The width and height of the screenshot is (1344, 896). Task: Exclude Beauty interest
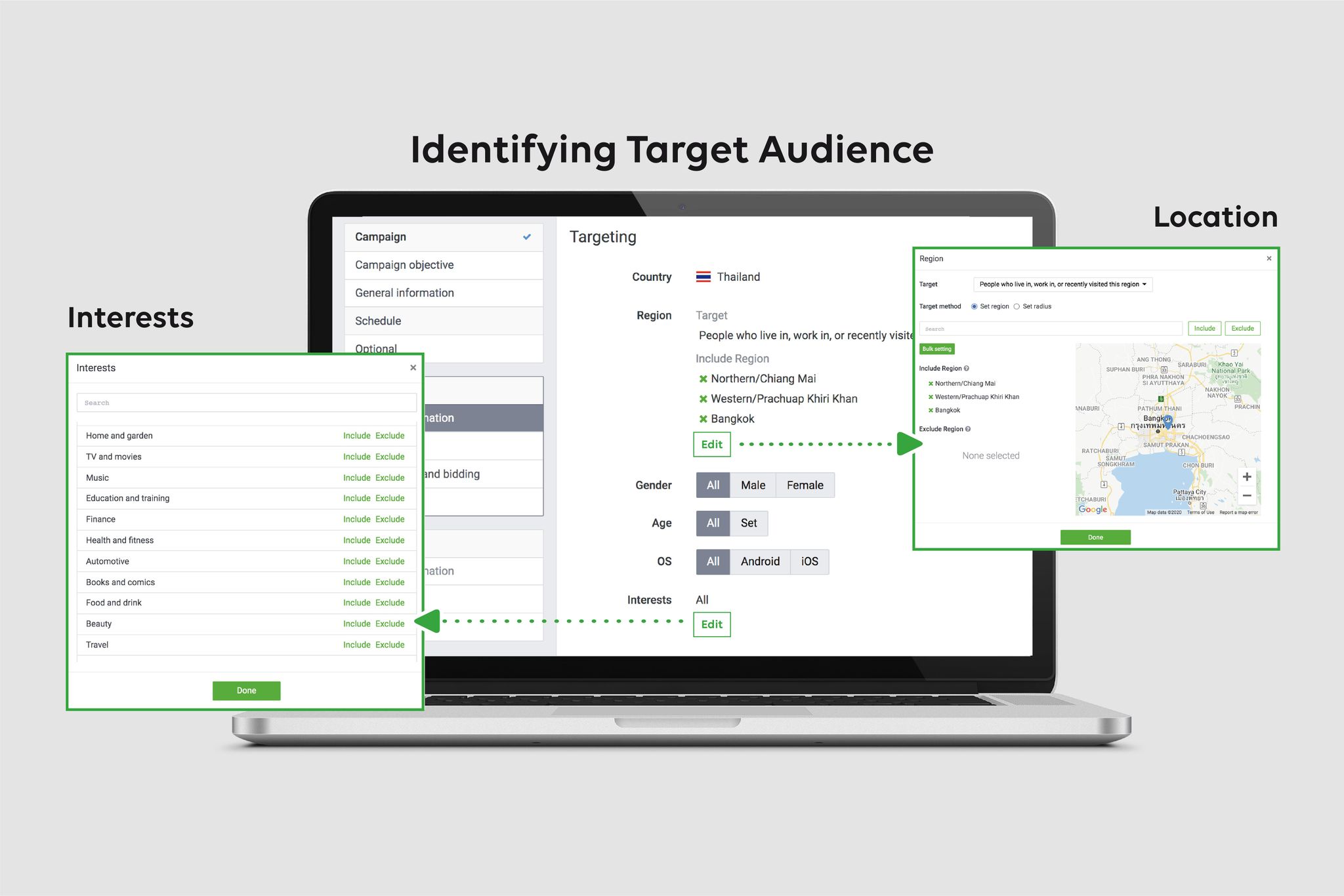point(390,624)
